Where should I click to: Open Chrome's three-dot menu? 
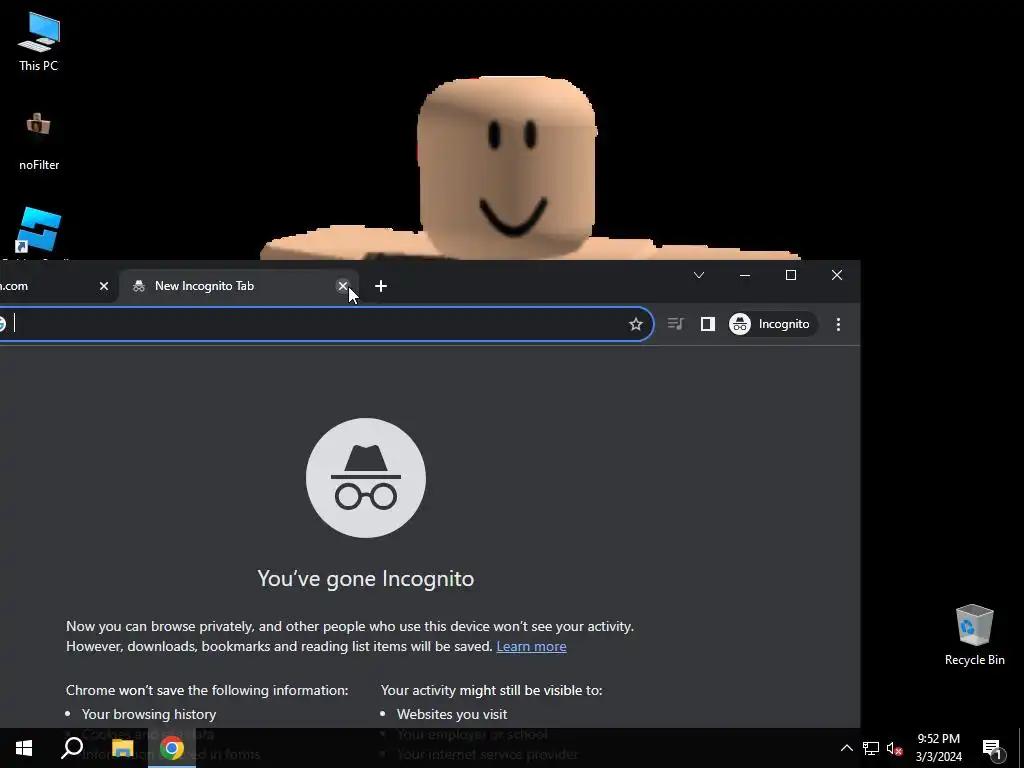[839, 324]
